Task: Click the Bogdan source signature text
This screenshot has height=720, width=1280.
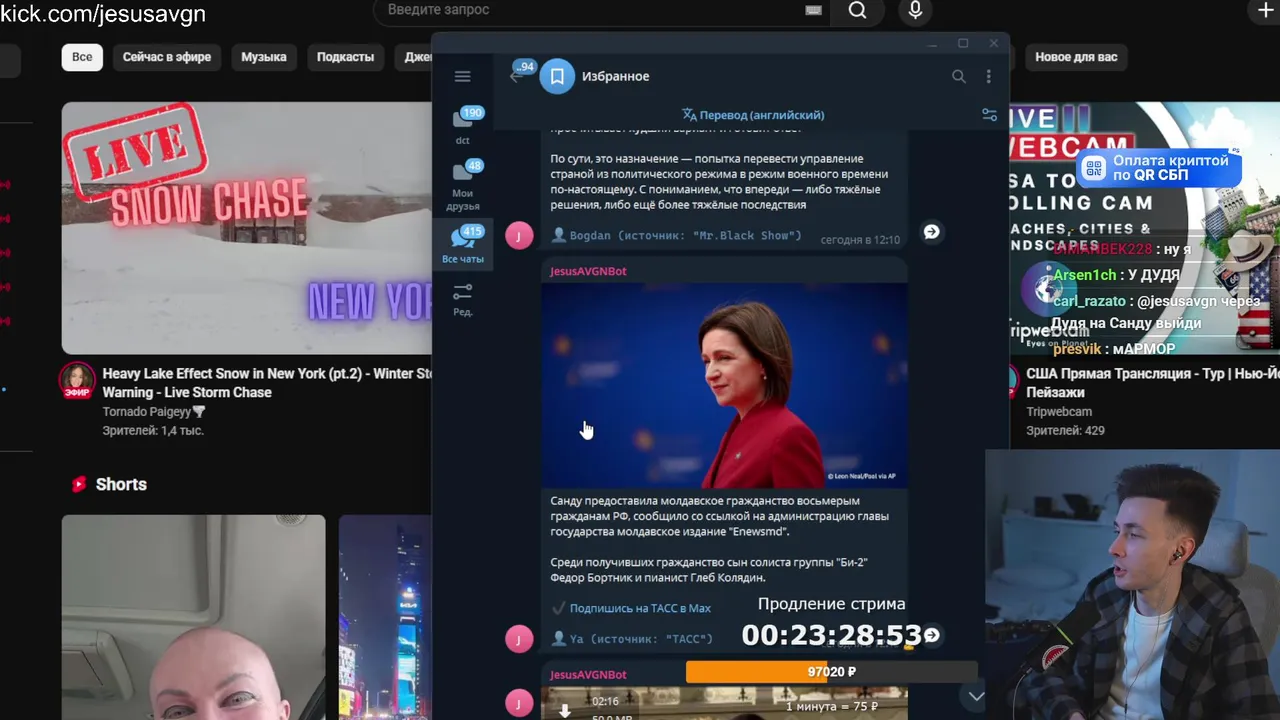Action: [x=685, y=236]
